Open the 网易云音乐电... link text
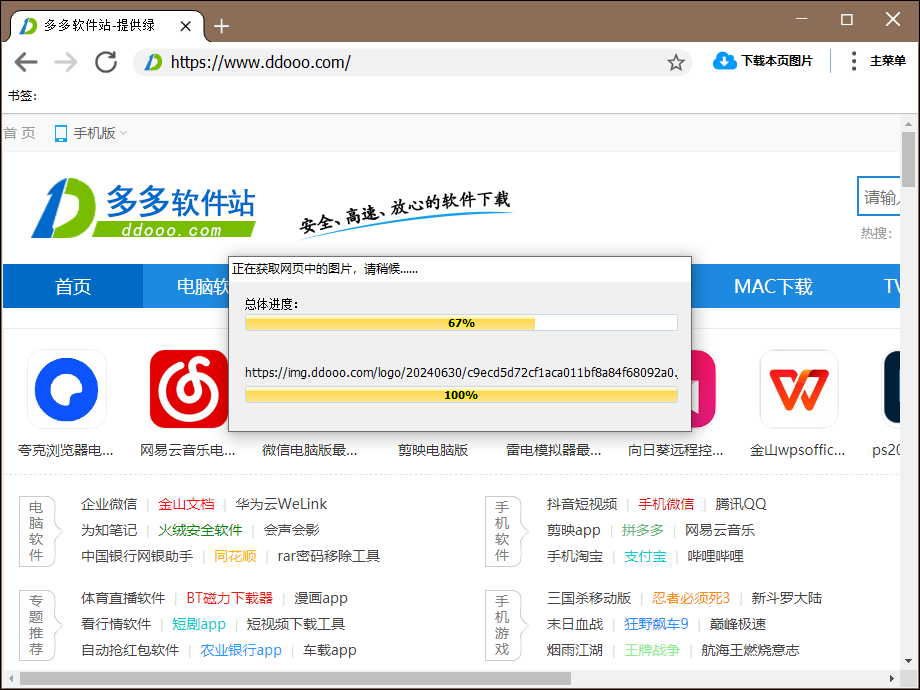Viewport: 920px width, 690px height. tap(188, 450)
